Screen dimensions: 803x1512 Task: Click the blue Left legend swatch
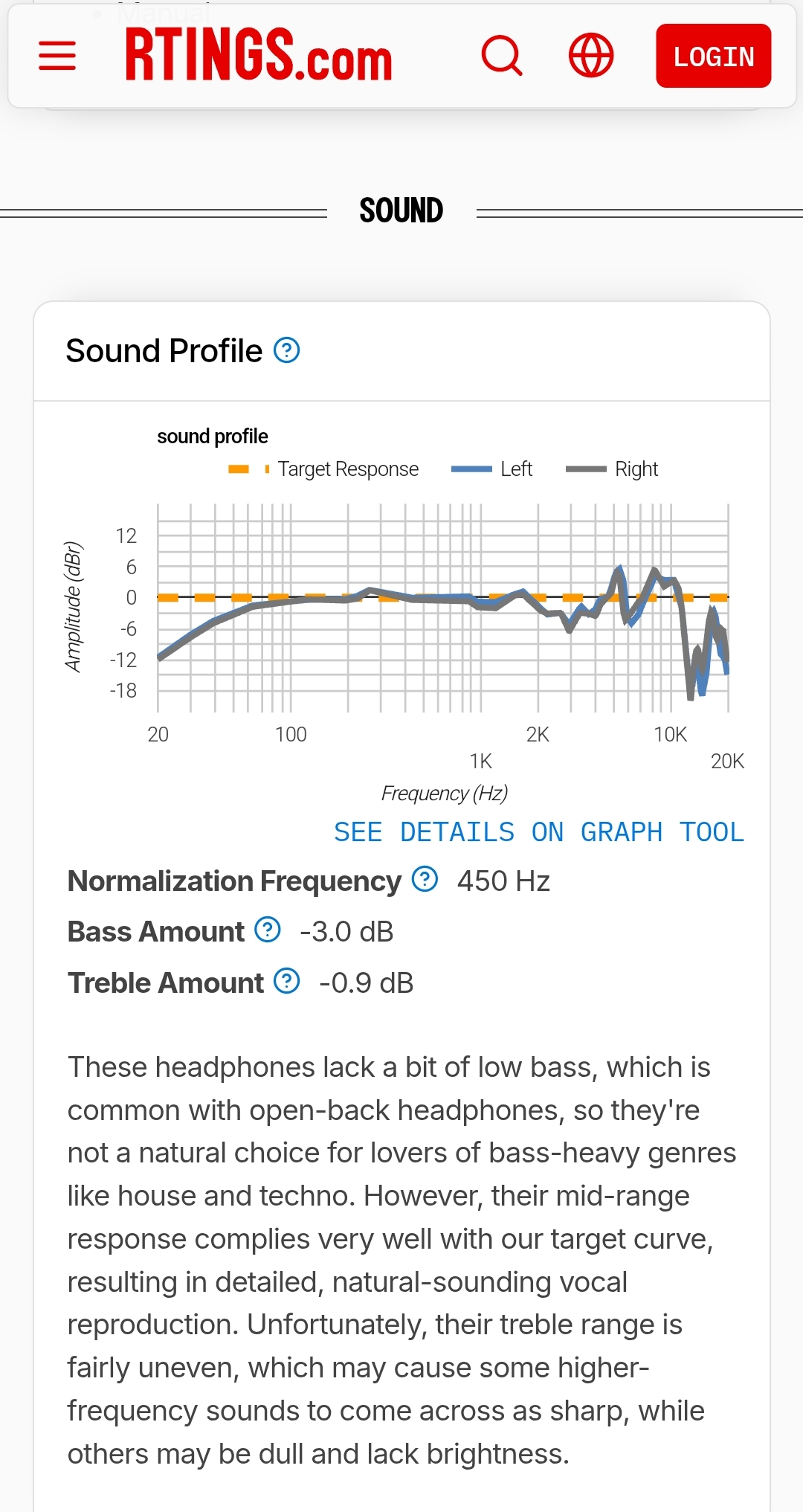(471, 469)
